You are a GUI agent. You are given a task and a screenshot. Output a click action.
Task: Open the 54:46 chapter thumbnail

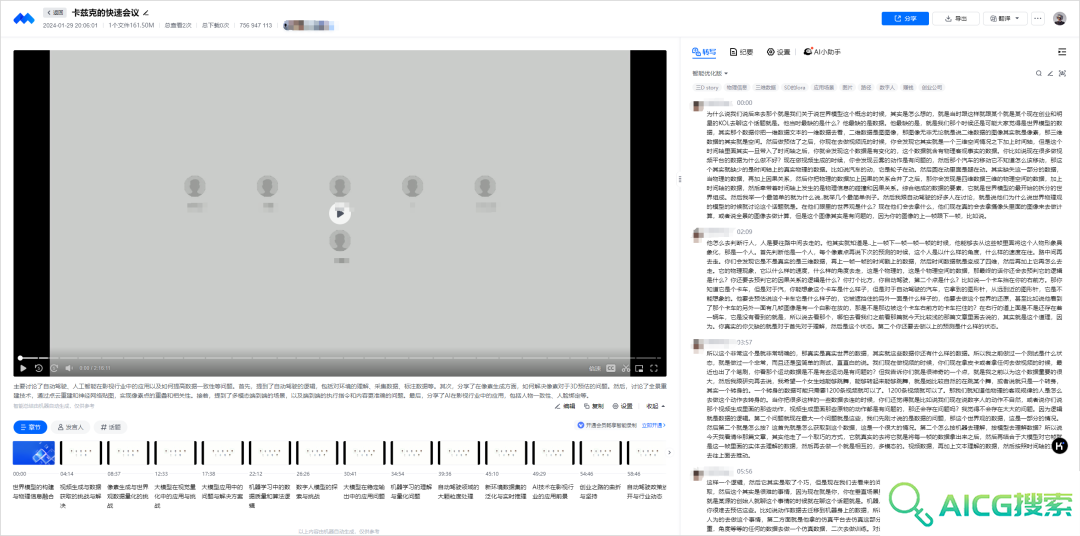point(600,453)
